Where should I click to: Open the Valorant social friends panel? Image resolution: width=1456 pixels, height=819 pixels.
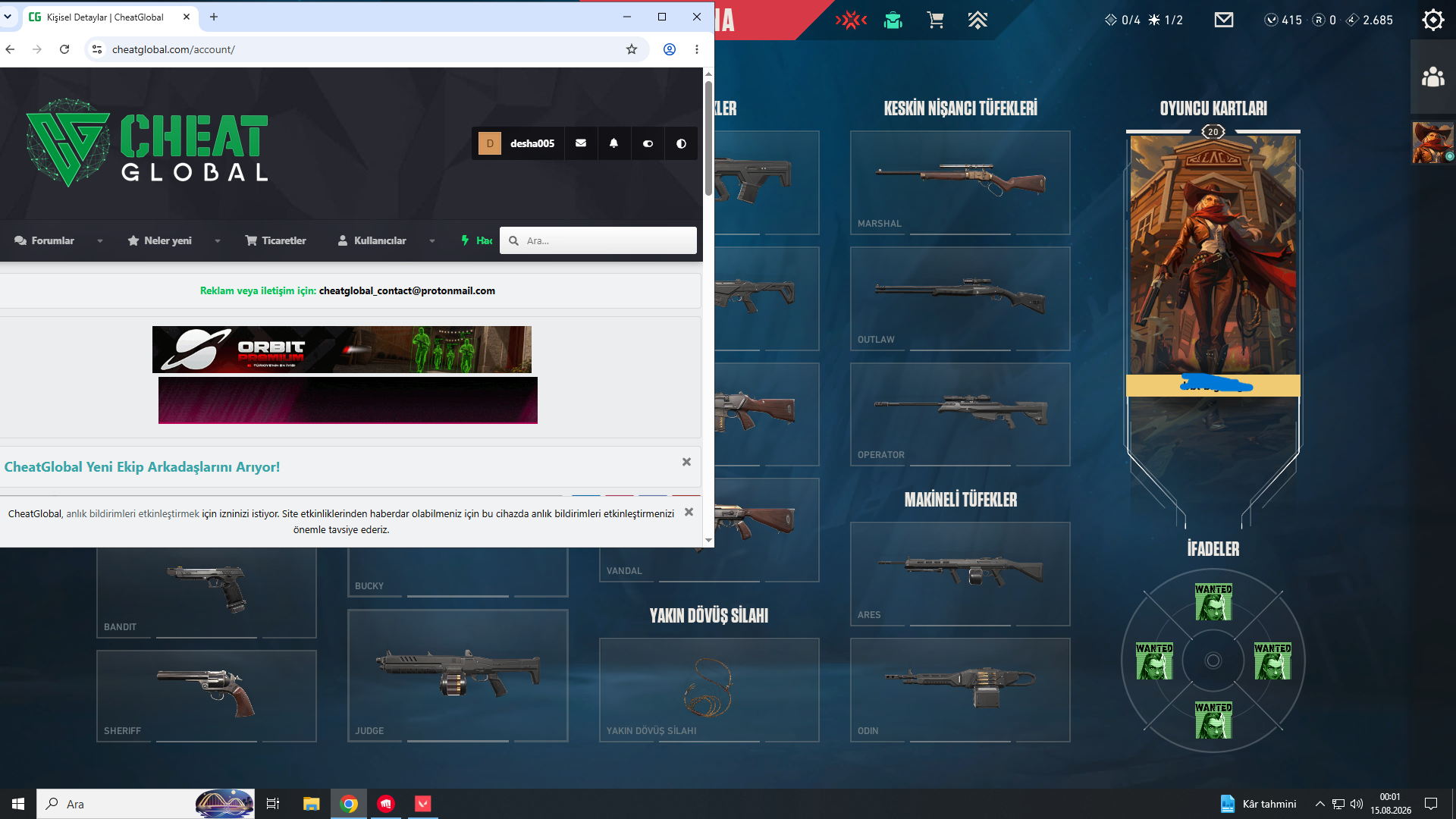click(x=1433, y=77)
